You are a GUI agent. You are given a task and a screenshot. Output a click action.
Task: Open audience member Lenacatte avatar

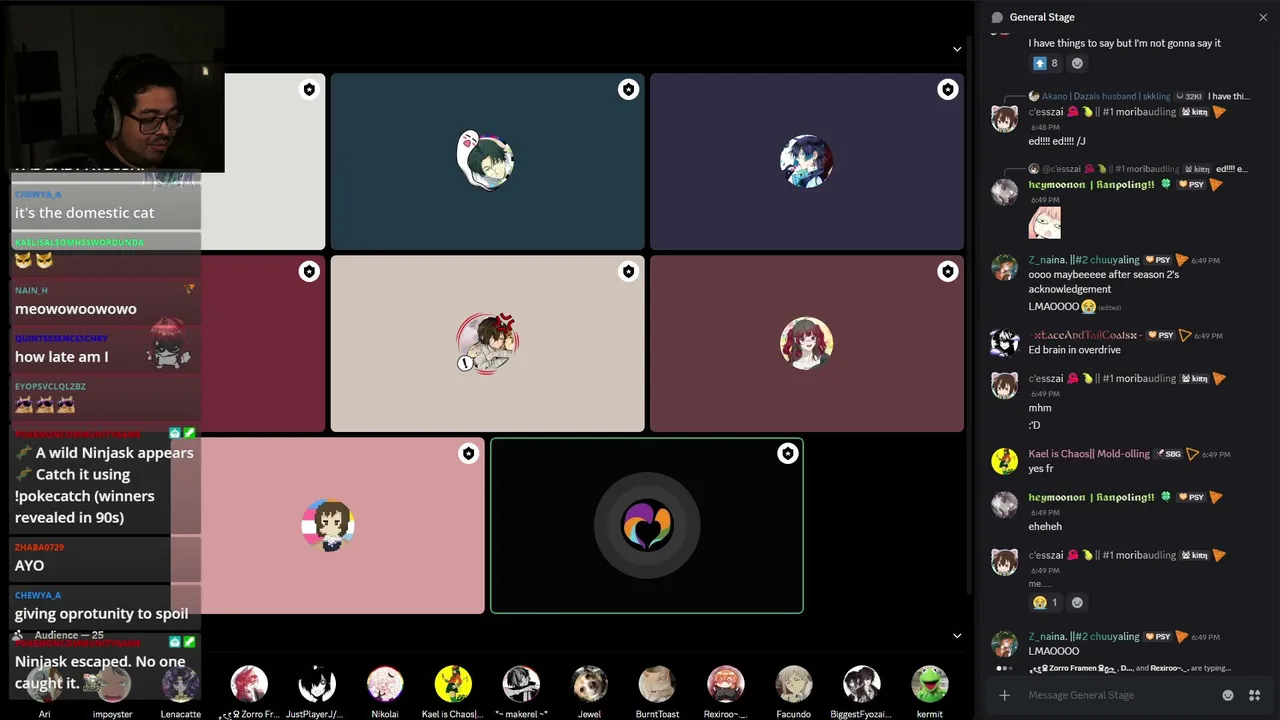[181, 684]
